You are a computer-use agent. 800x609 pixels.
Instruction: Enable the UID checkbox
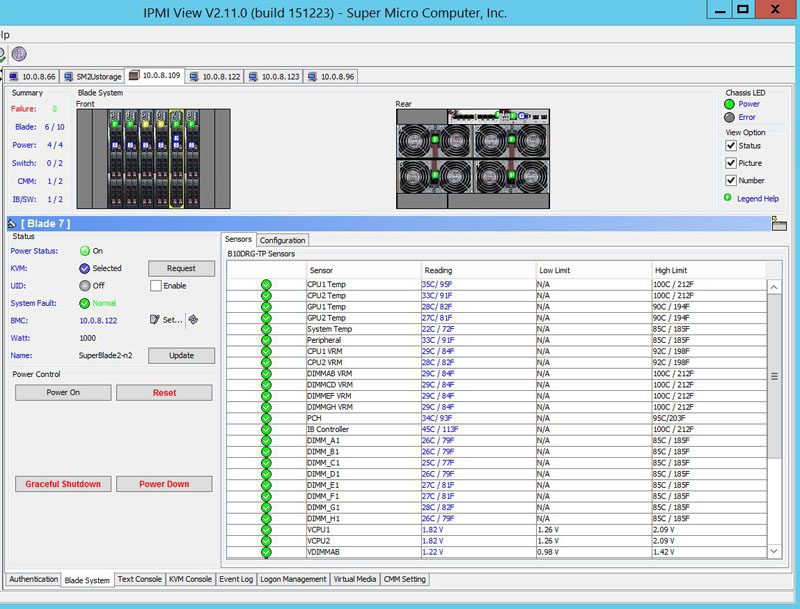tap(155, 286)
